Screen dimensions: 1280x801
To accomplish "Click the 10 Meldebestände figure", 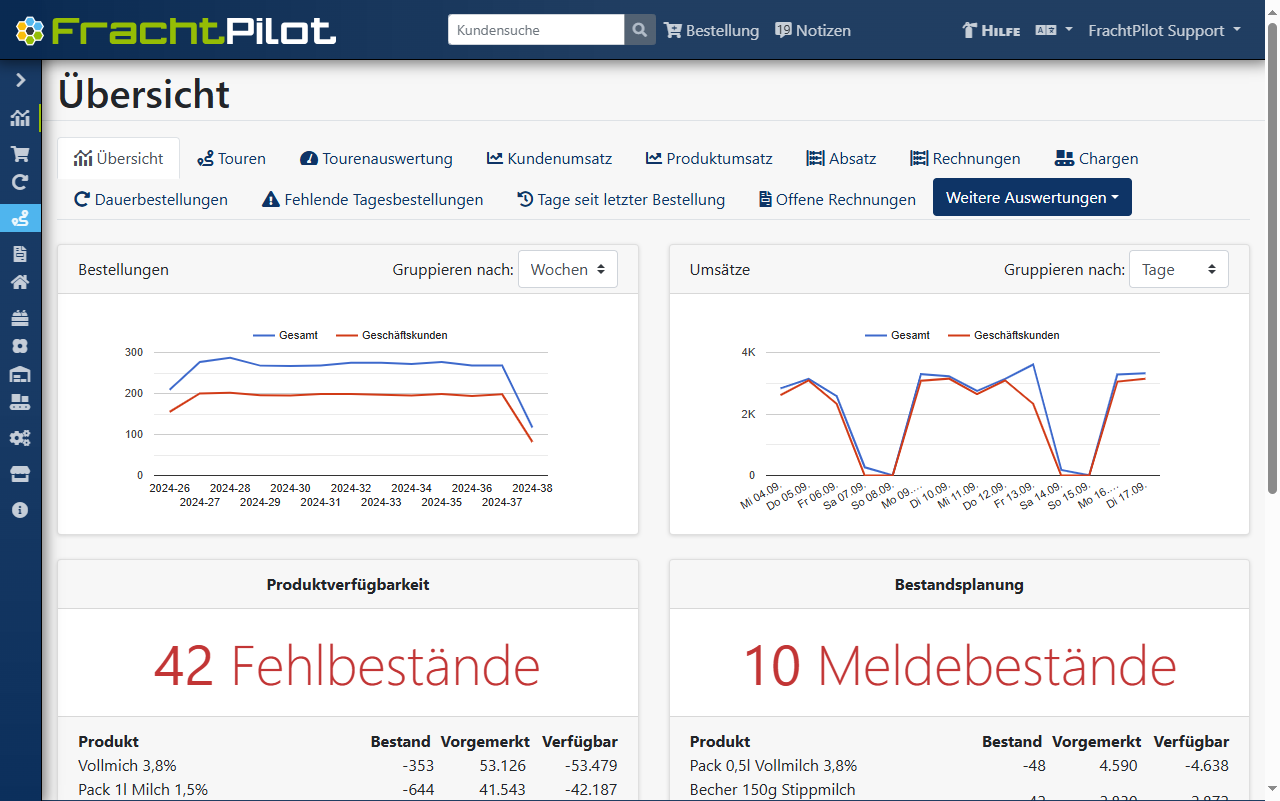I will pyautogui.click(x=959, y=665).
